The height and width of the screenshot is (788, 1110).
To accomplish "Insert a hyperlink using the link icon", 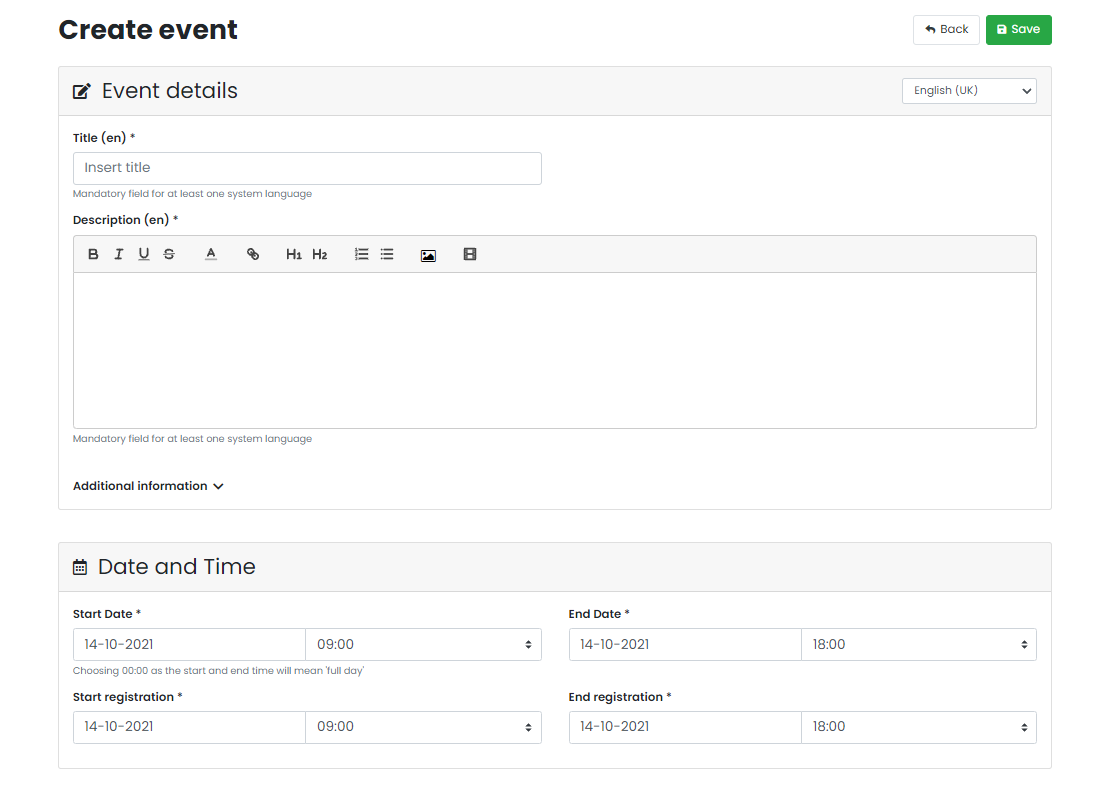I will (x=253, y=254).
